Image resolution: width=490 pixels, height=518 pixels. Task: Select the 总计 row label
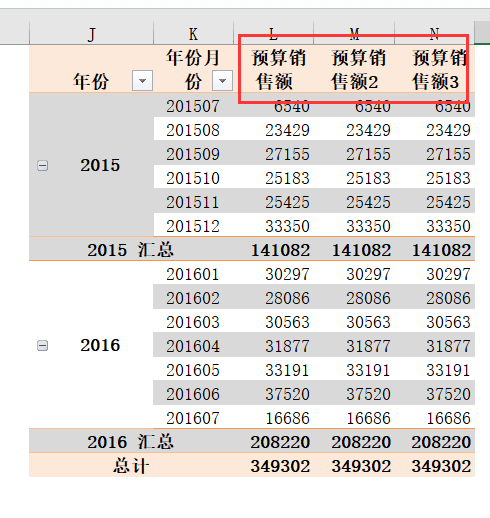[x=131, y=466]
